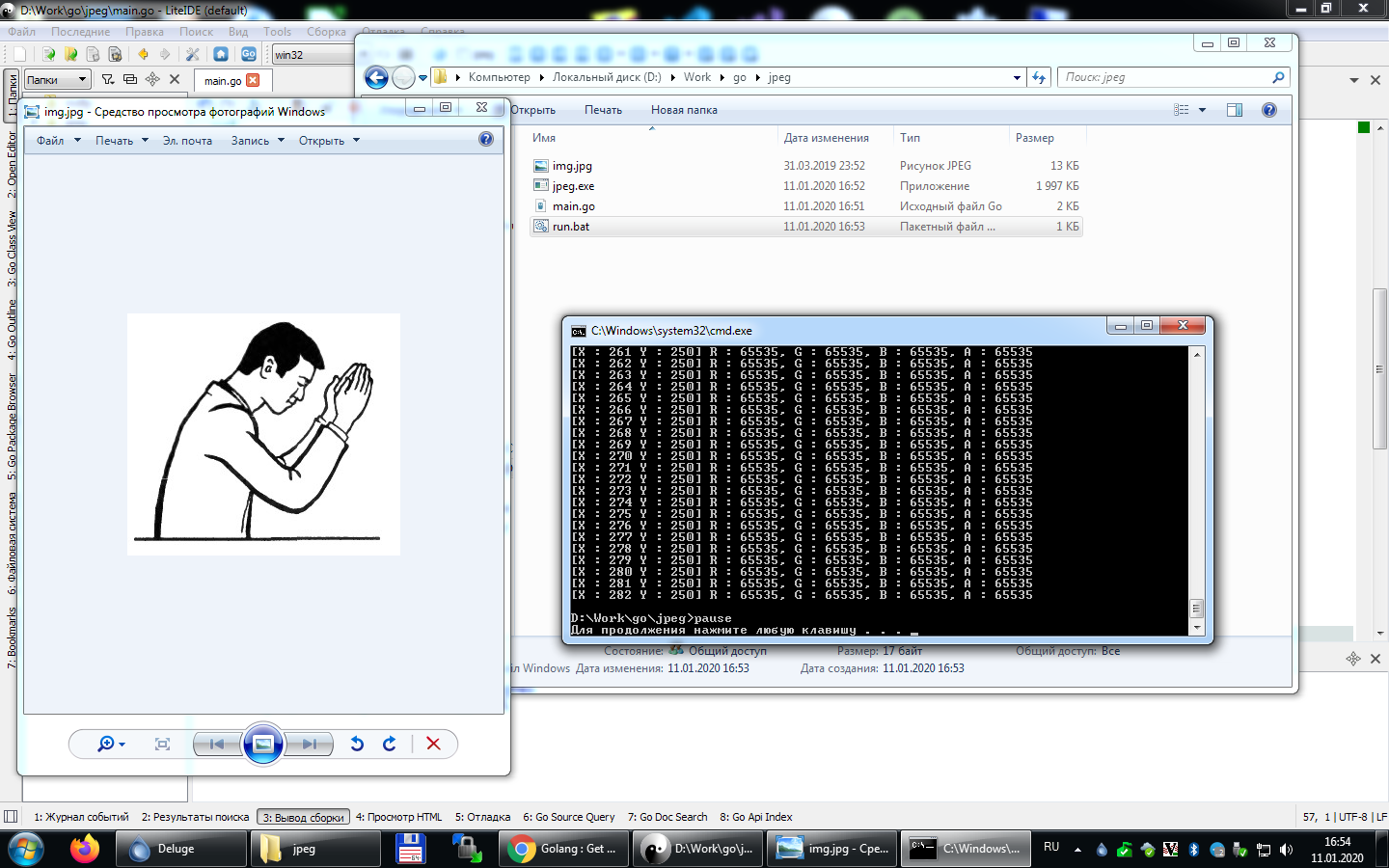1389x868 pixels.
Task: Click actual size icon in Photo Viewer
Action: pyautogui.click(x=162, y=744)
